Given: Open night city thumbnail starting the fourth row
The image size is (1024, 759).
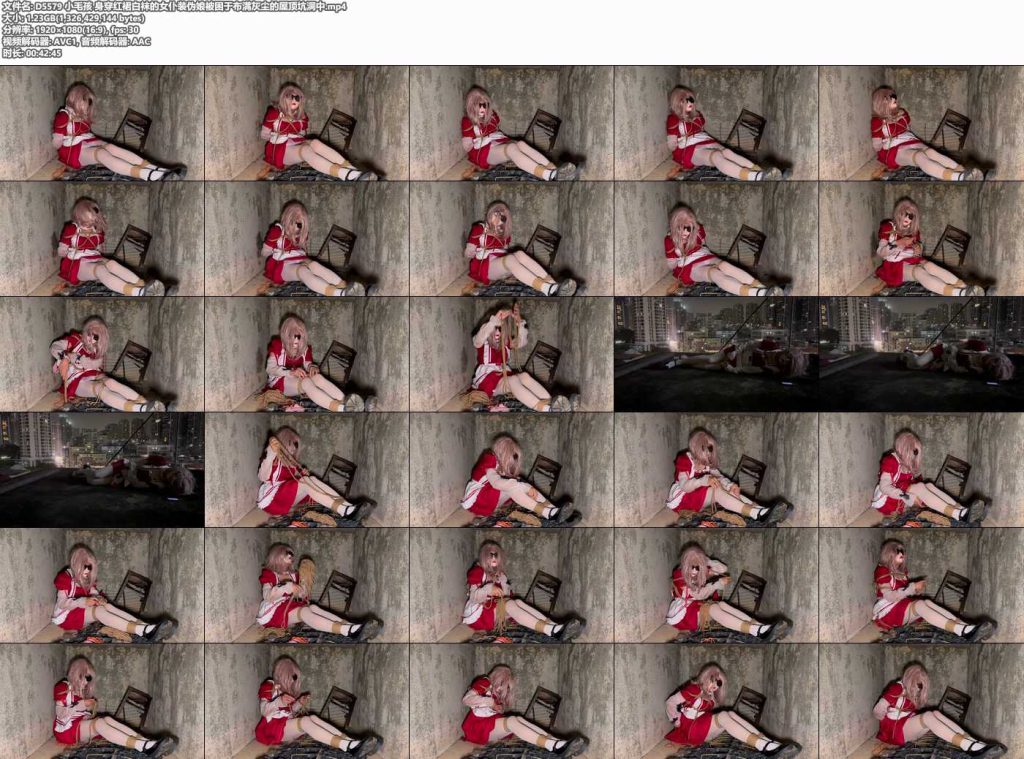Looking at the screenshot, I should tap(102, 470).
